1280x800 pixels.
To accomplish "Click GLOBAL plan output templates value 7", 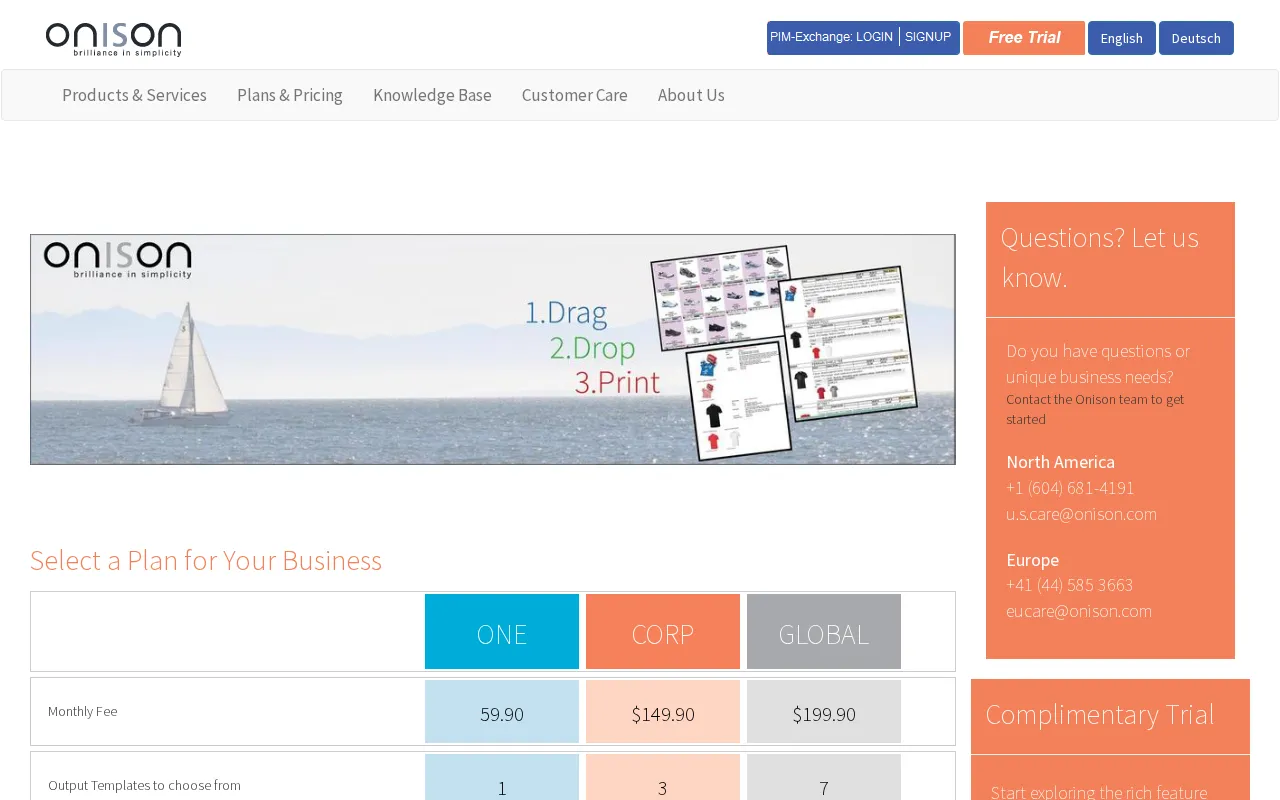I will point(824,778).
